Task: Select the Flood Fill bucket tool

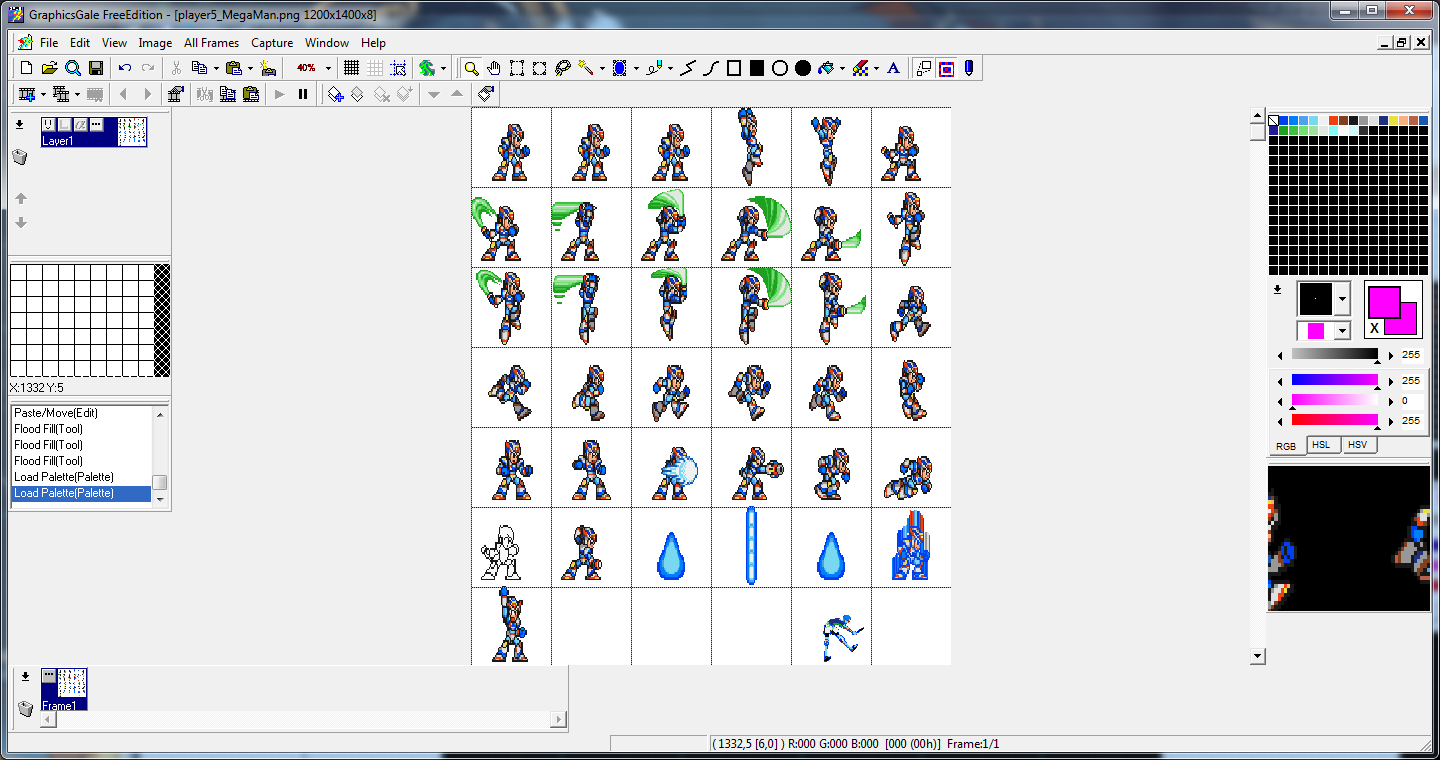Action: click(826, 68)
